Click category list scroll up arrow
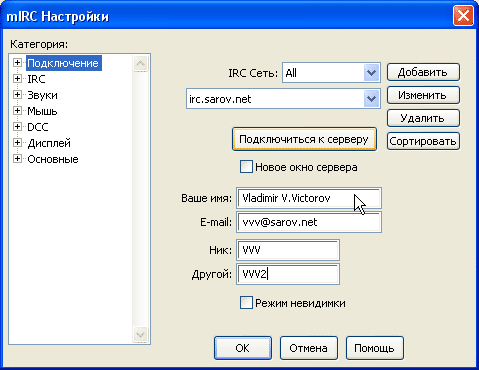Viewport: 479px width, 370px height. point(140,63)
